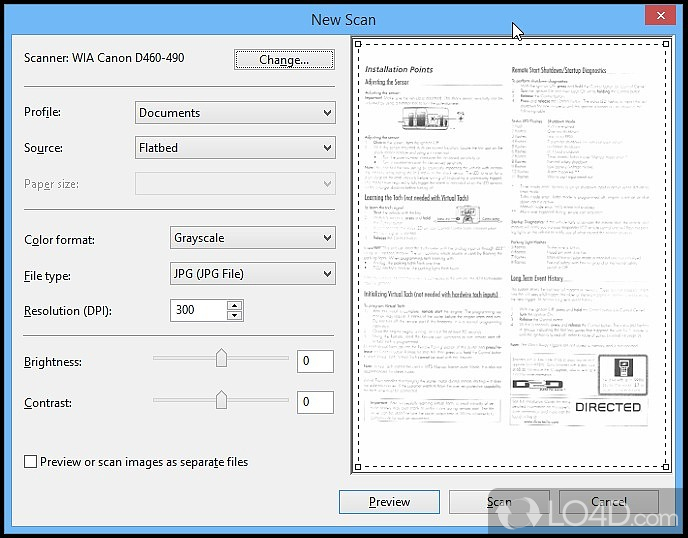
Task: Click the Cancel button
Action: coord(609,502)
